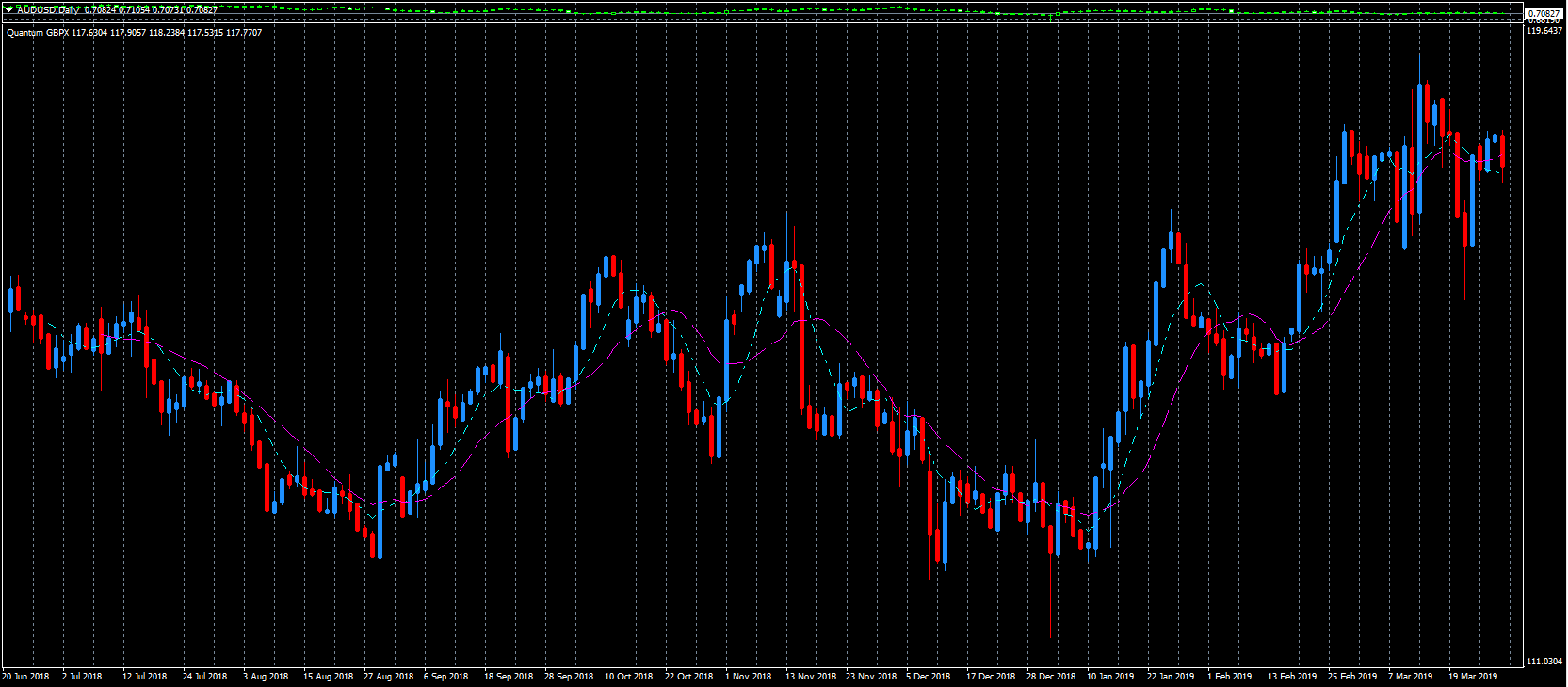The width and height of the screenshot is (1568, 687).
Task: Click the Quantum GBPX indicator label
Action: 38,33
